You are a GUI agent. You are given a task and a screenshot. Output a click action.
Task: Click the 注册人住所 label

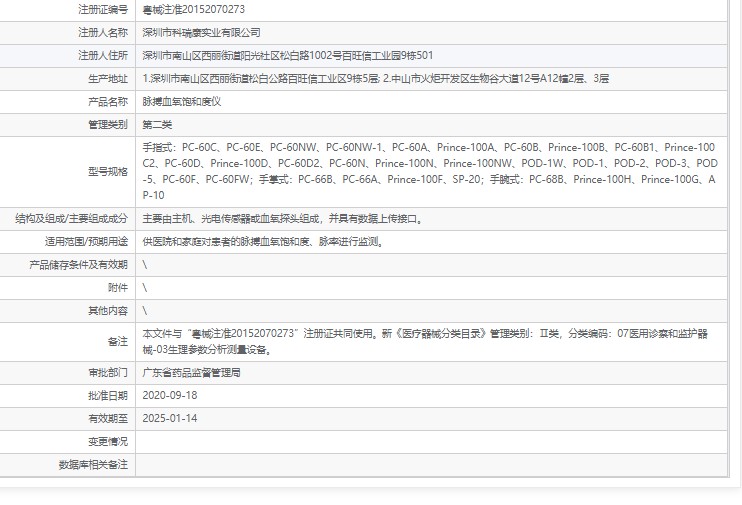point(103,55)
